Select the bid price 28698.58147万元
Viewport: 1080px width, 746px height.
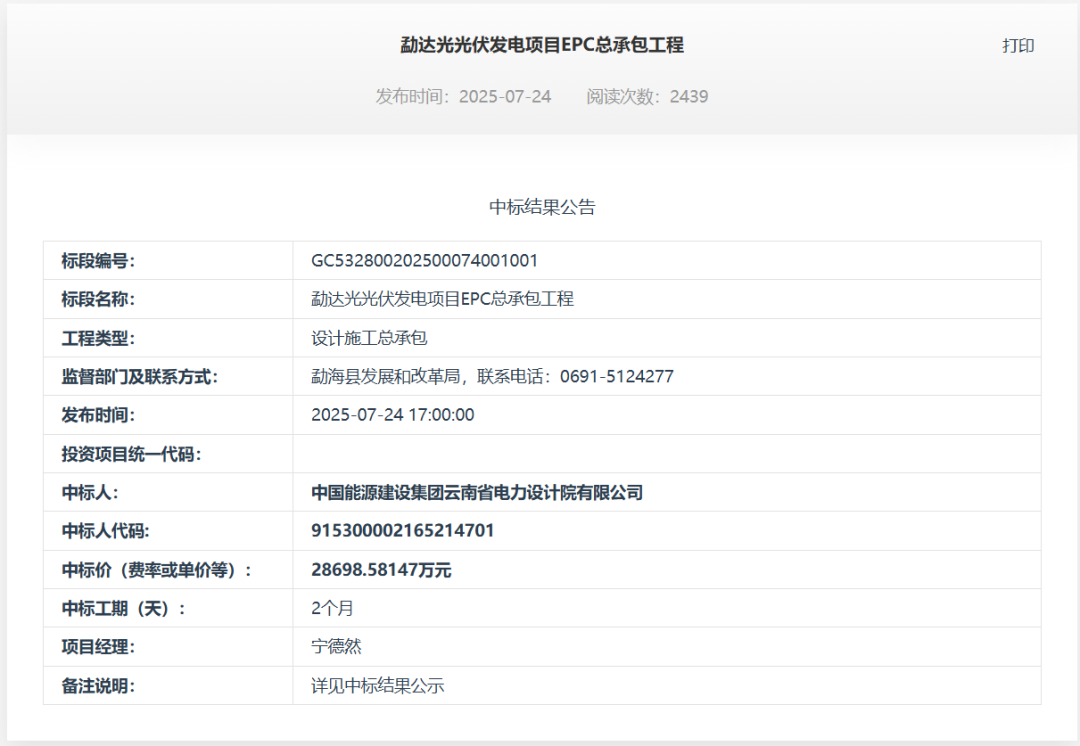(381, 570)
